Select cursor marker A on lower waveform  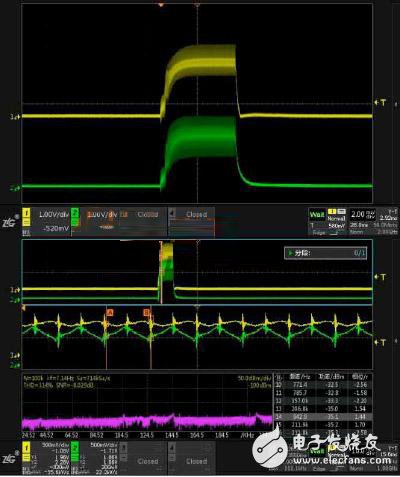109,312
